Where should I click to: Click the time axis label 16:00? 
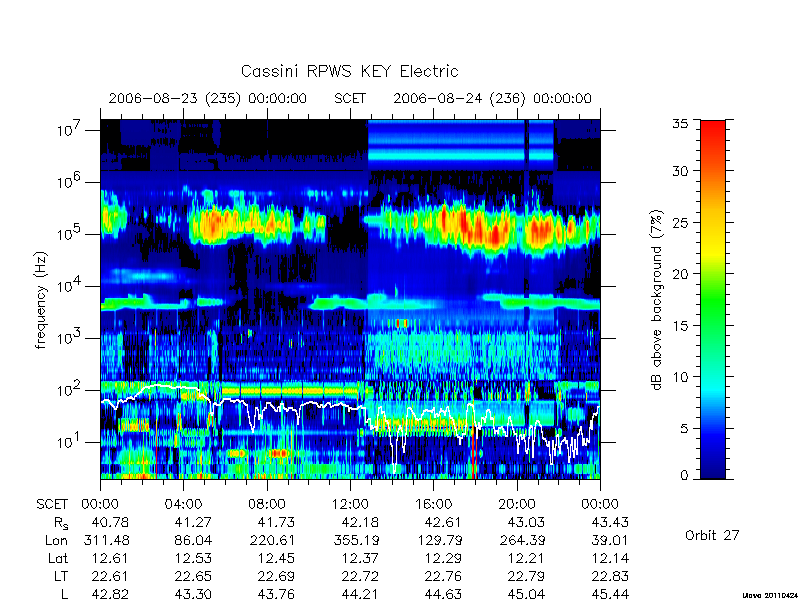coord(434,504)
